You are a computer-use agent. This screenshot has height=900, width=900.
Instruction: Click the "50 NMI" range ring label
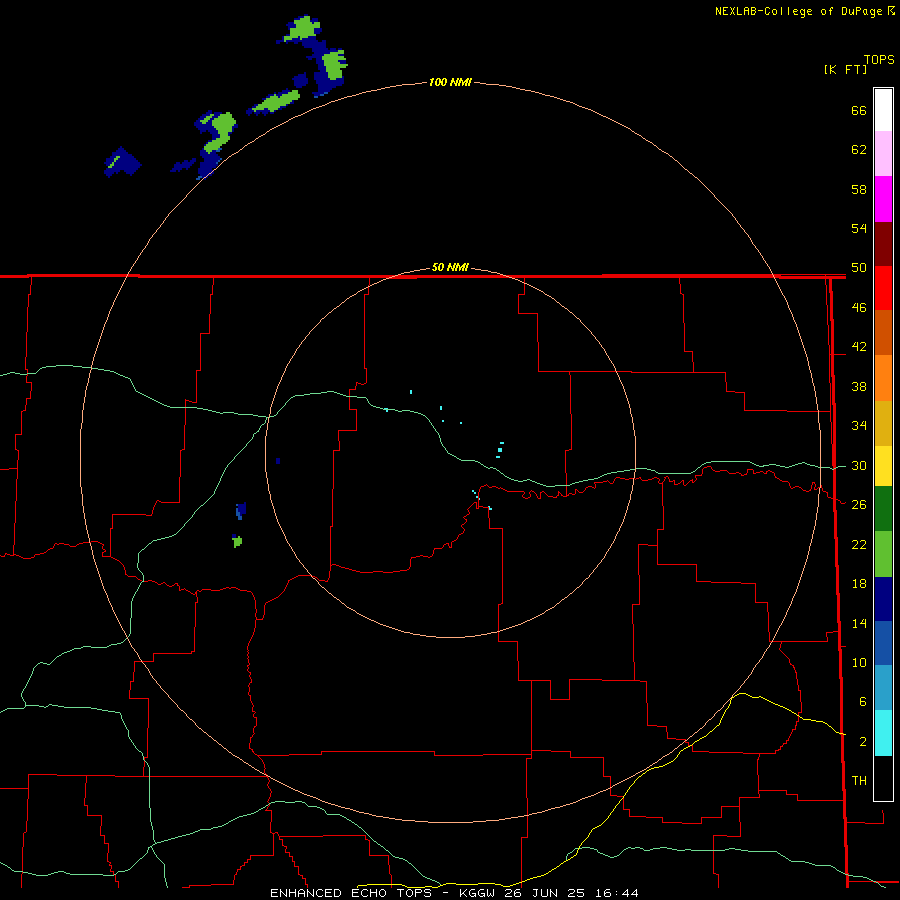pos(450,267)
